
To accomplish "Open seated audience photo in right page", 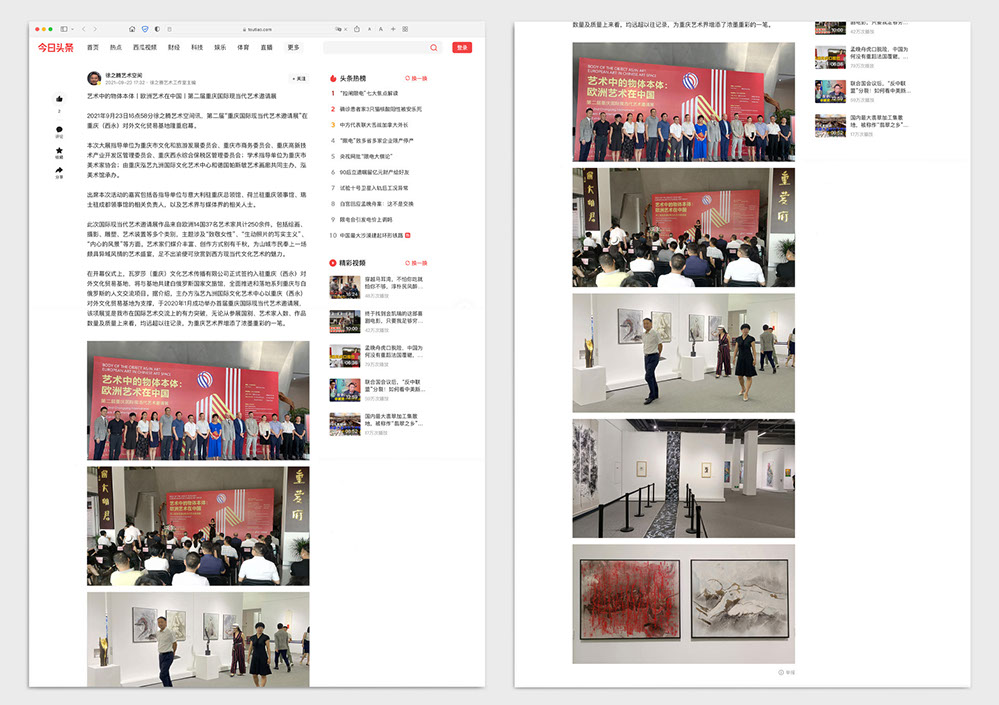I will (684, 227).
